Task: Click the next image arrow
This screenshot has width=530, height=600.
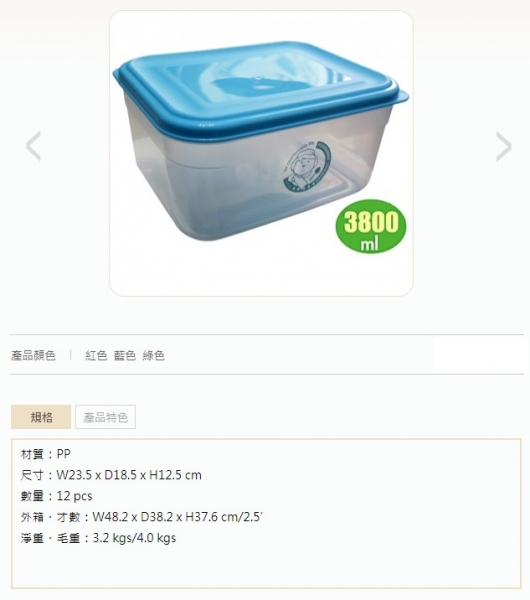Action: pos(504,146)
